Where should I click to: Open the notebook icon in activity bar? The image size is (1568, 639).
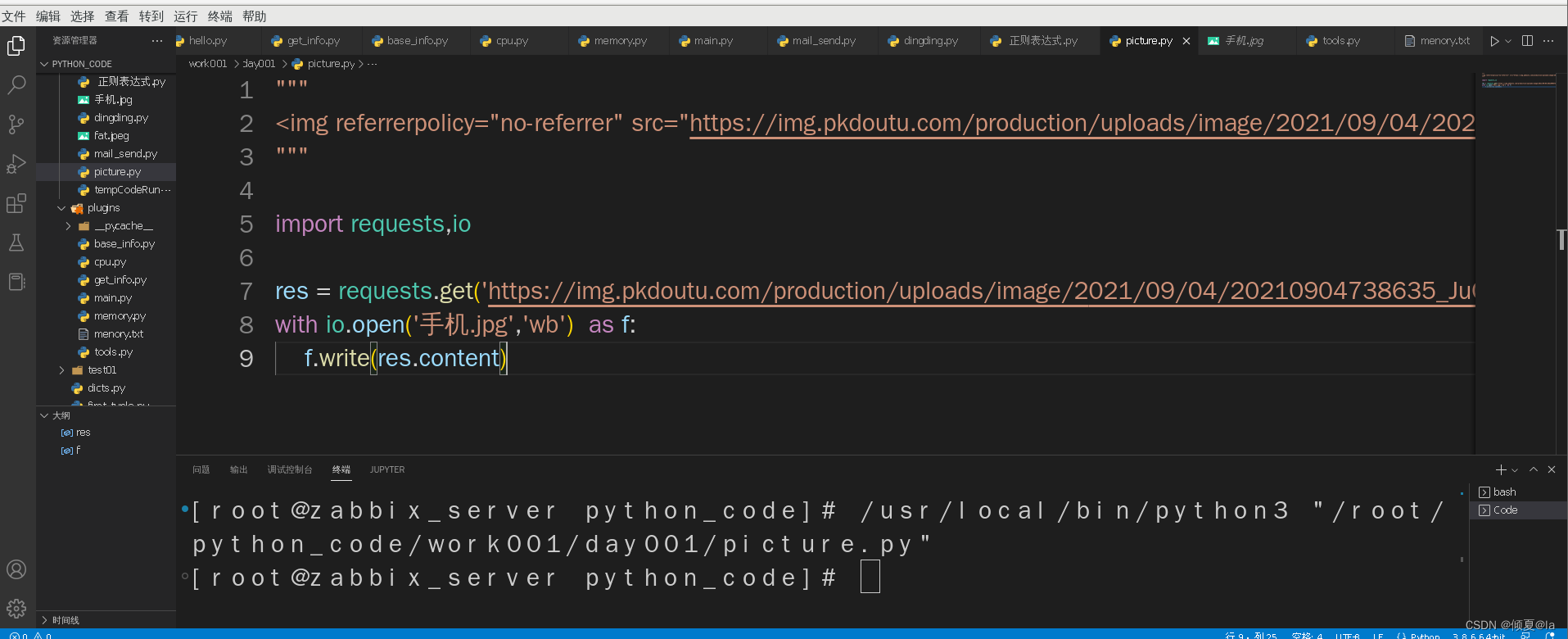coord(16,282)
